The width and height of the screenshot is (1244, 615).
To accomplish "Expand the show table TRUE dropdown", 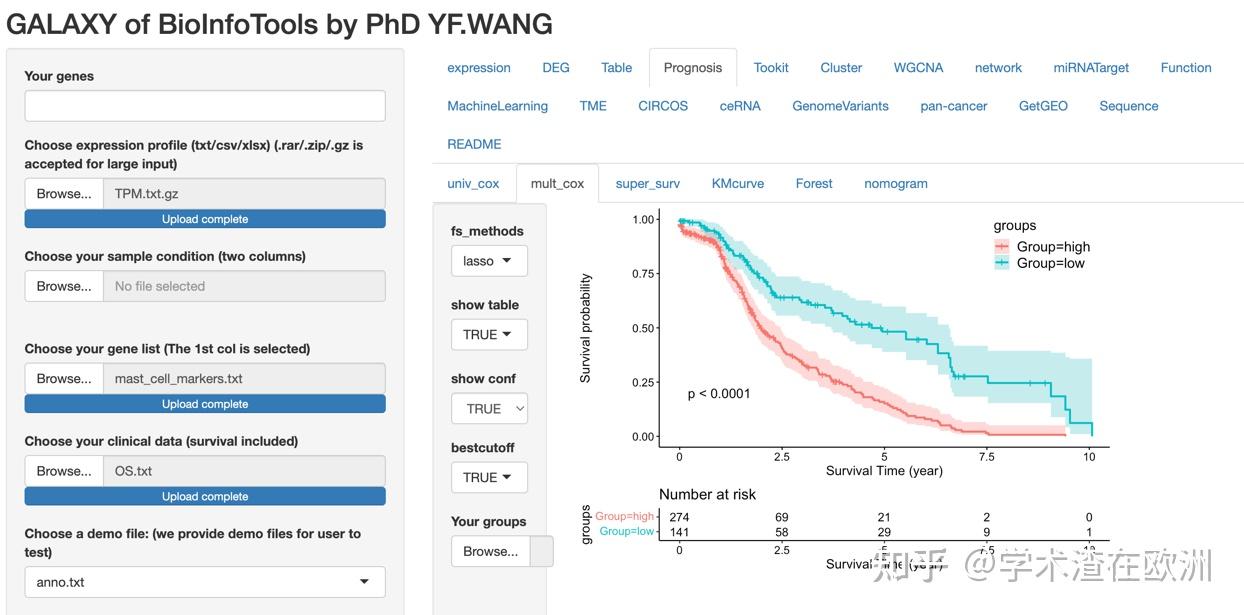I will (x=489, y=335).
